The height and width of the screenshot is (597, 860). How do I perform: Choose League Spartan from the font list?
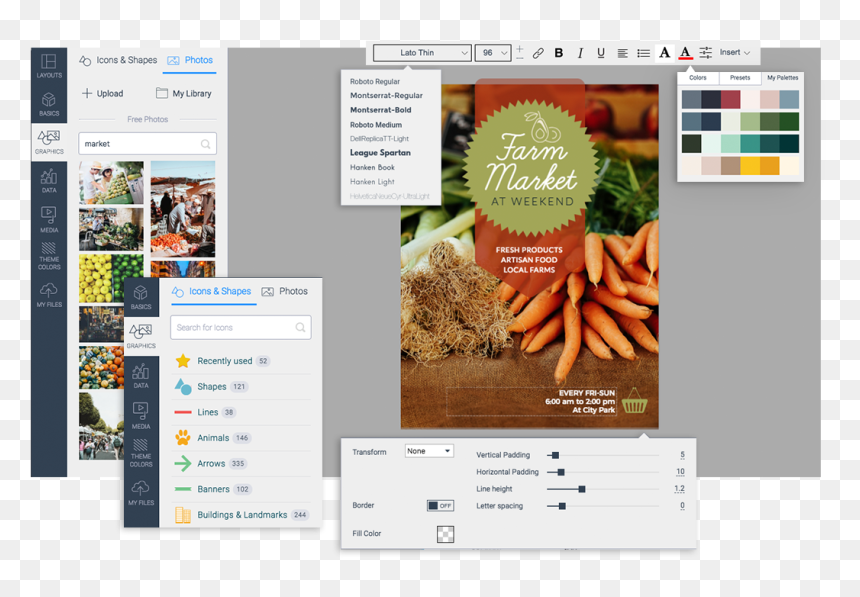click(380, 153)
